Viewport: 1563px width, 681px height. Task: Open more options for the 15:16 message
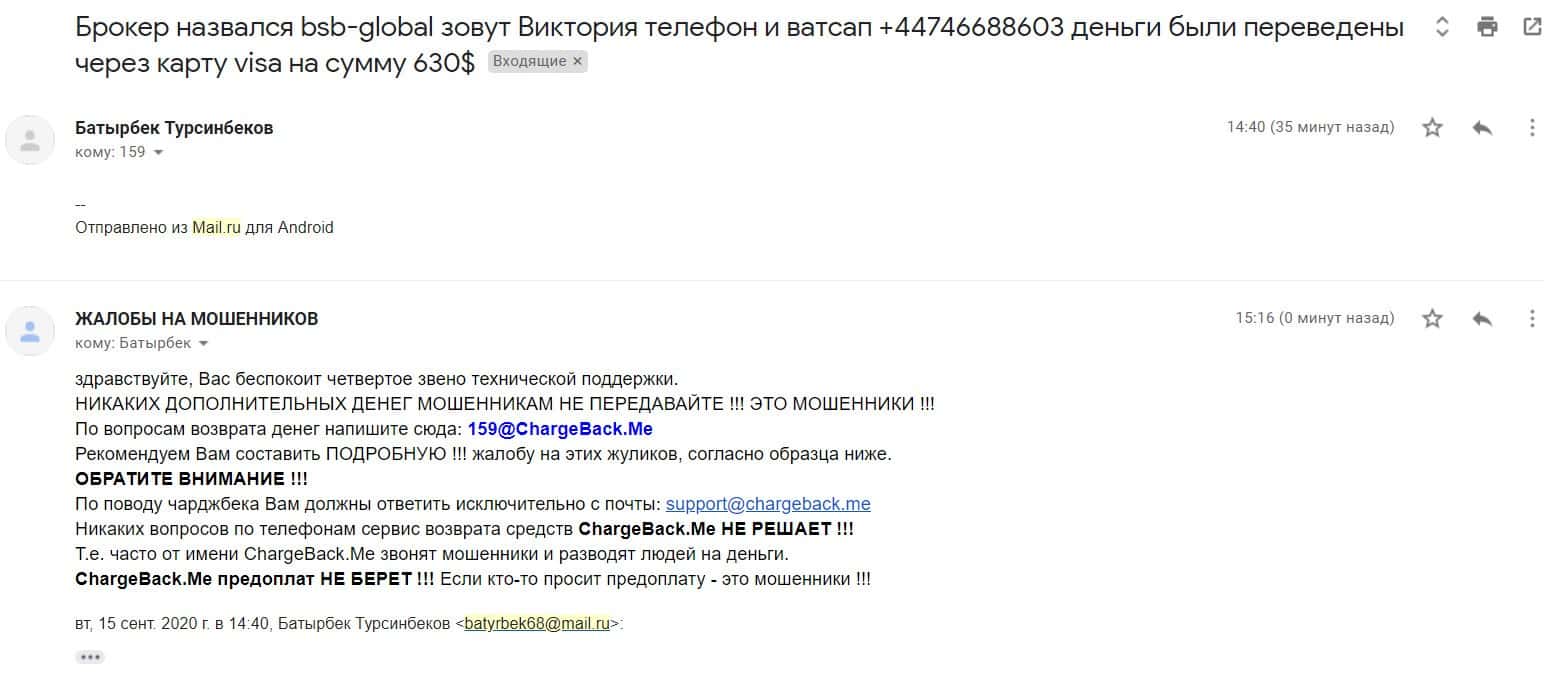[x=1532, y=318]
